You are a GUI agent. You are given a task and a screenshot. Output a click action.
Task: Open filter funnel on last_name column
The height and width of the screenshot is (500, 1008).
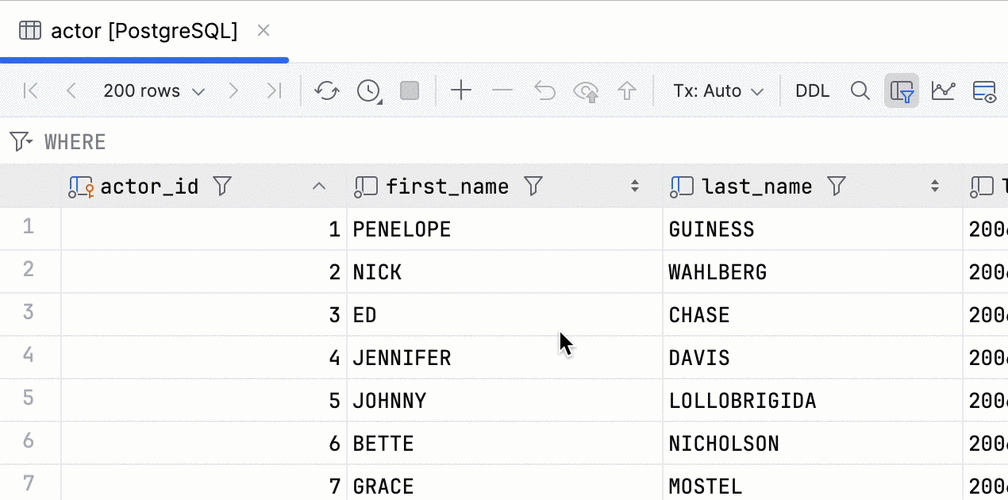pos(836,186)
